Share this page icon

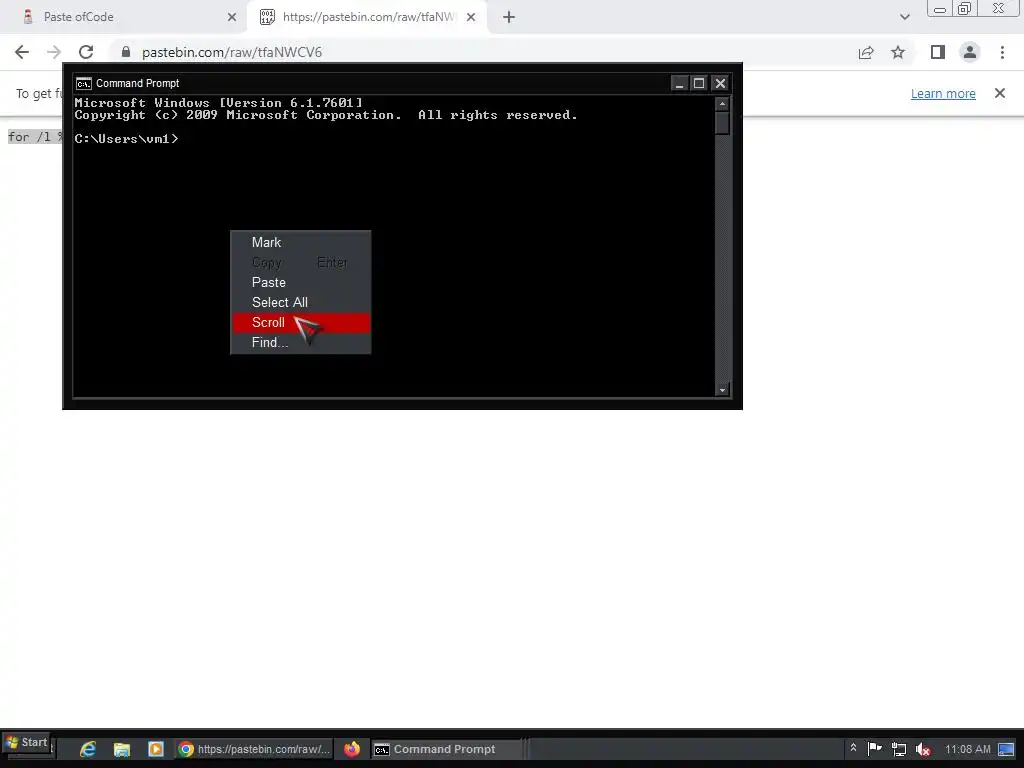[866, 52]
